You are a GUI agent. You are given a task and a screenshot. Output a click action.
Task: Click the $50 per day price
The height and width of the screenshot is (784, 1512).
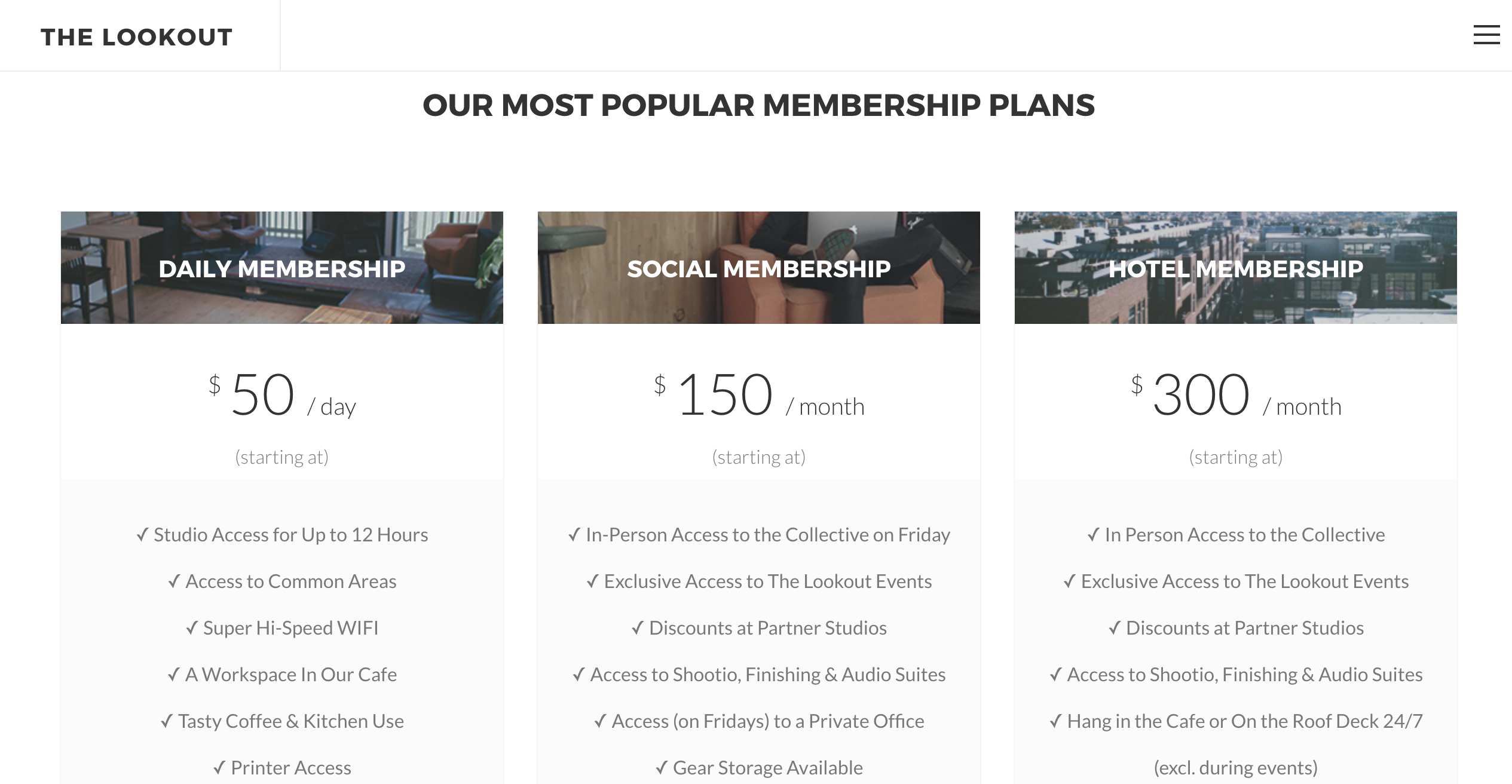(x=281, y=396)
